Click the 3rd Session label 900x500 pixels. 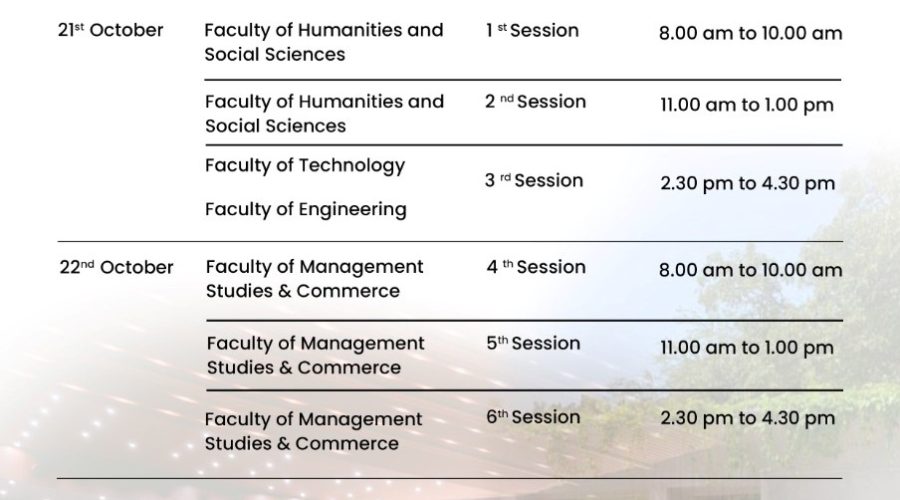pos(533,181)
